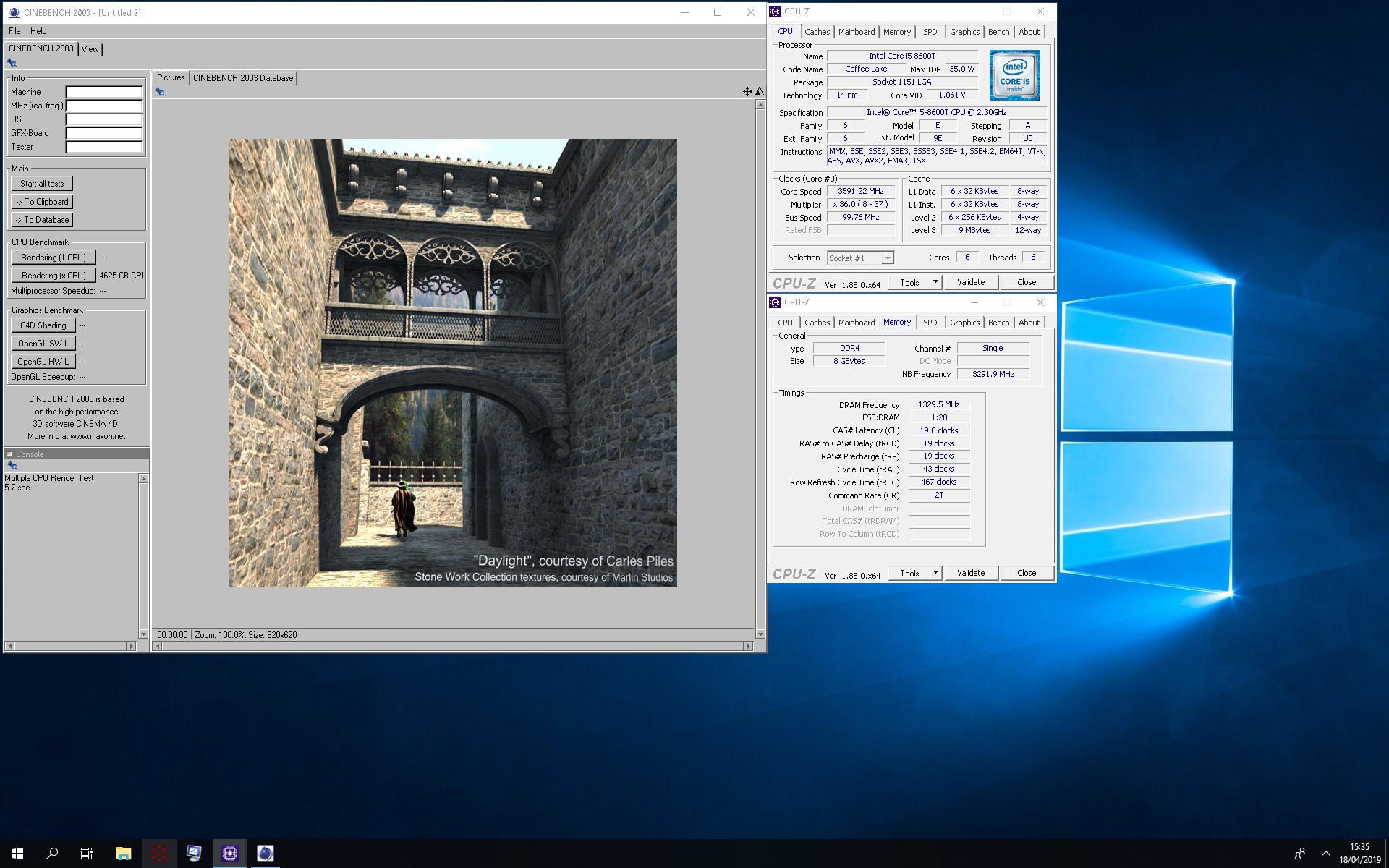
Task: Click DRAM Frequency value 1329.5 MHz
Action: point(939,405)
